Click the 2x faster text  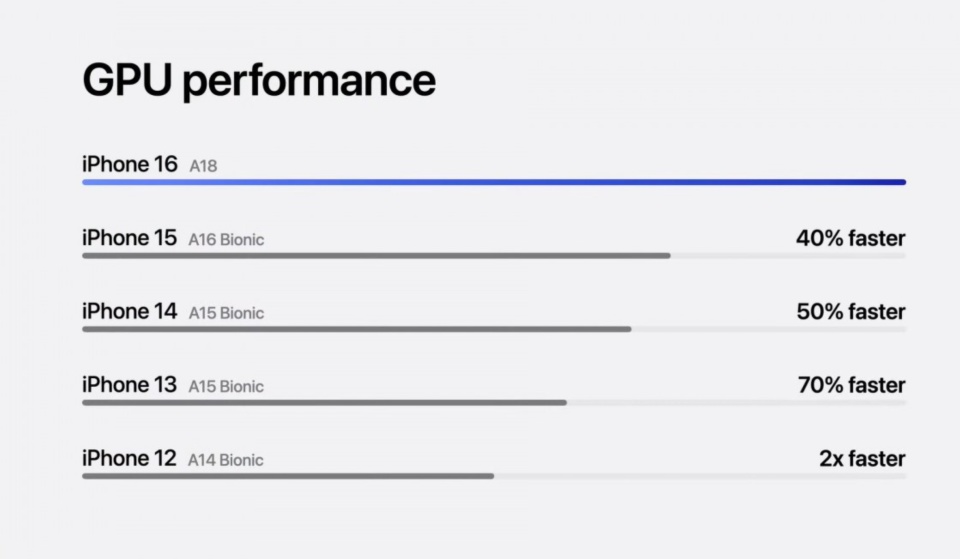(x=862, y=459)
